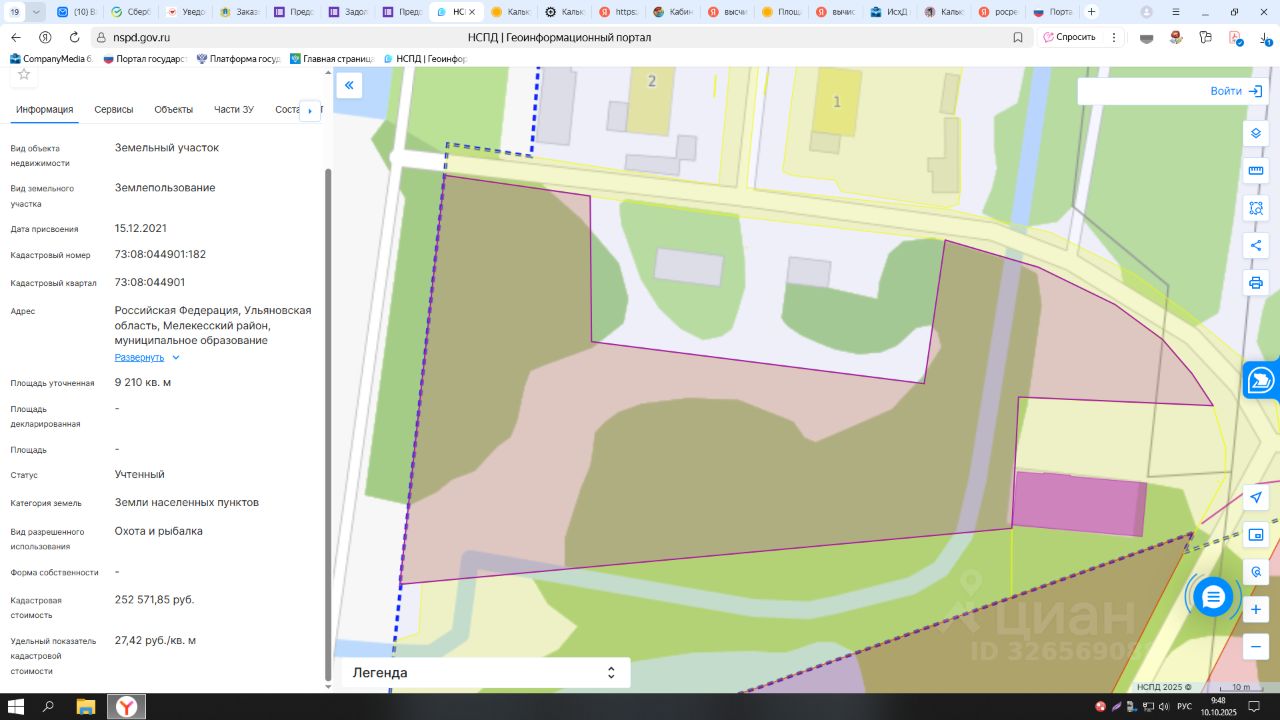Click the Земли населенных пунктов value
This screenshot has width=1280, height=720.
tap(187, 503)
